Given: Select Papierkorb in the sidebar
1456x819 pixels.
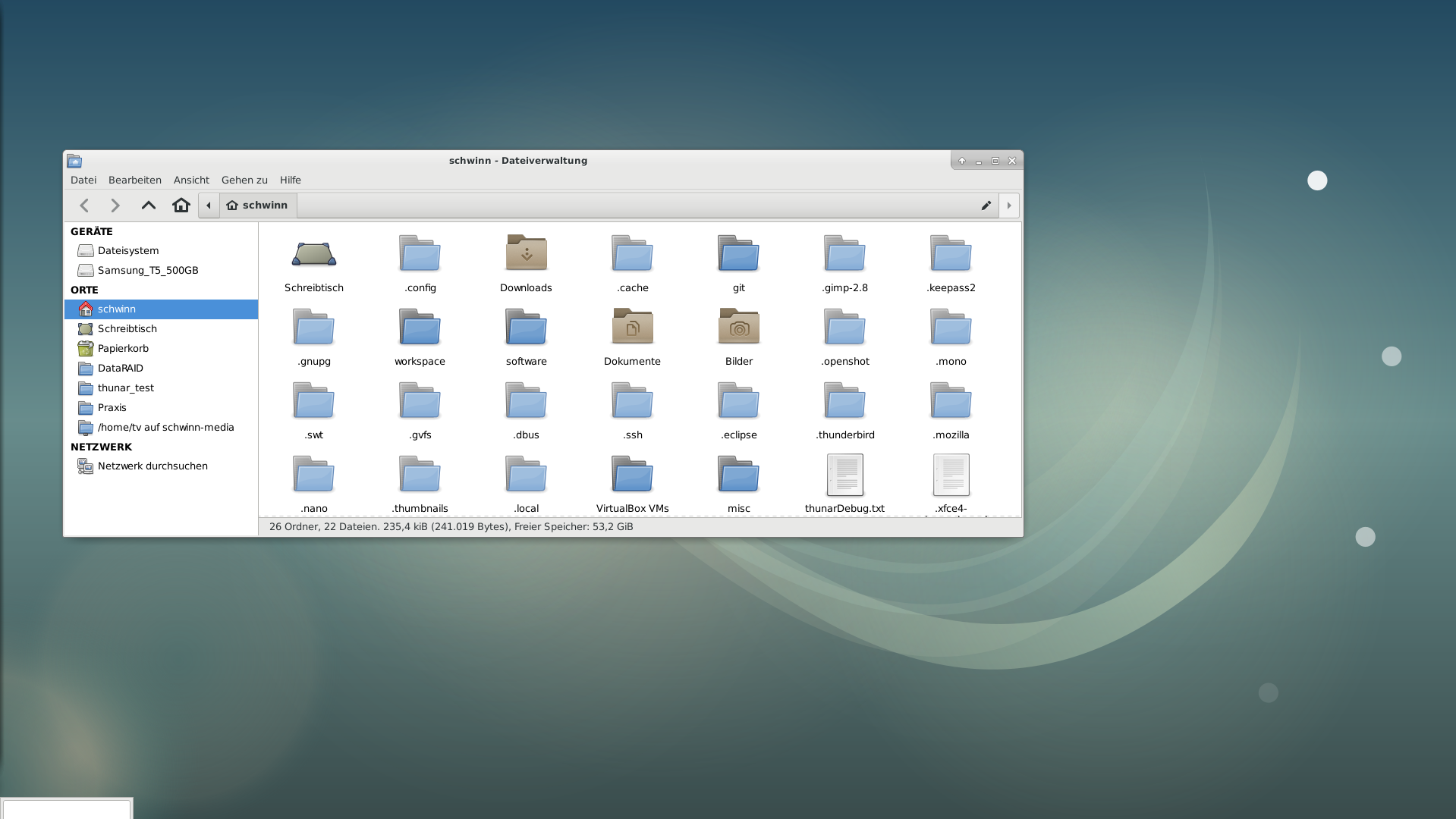Looking at the screenshot, I should click(123, 348).
